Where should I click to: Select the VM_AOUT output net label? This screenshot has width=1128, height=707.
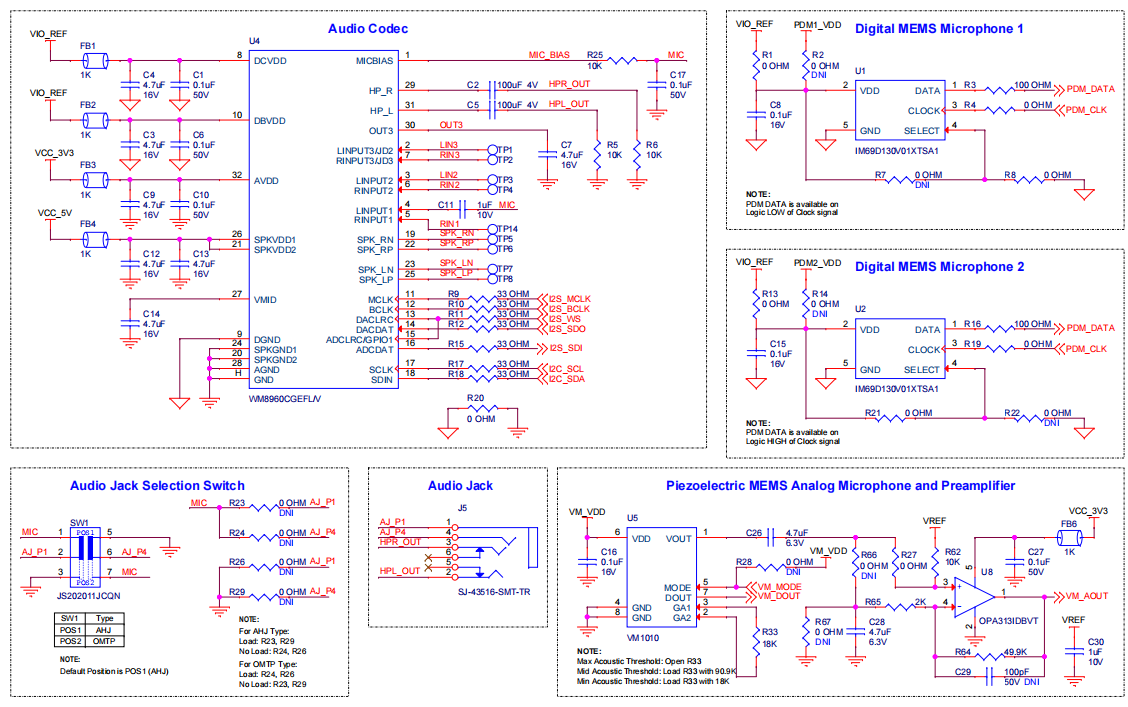[1085, 596]
